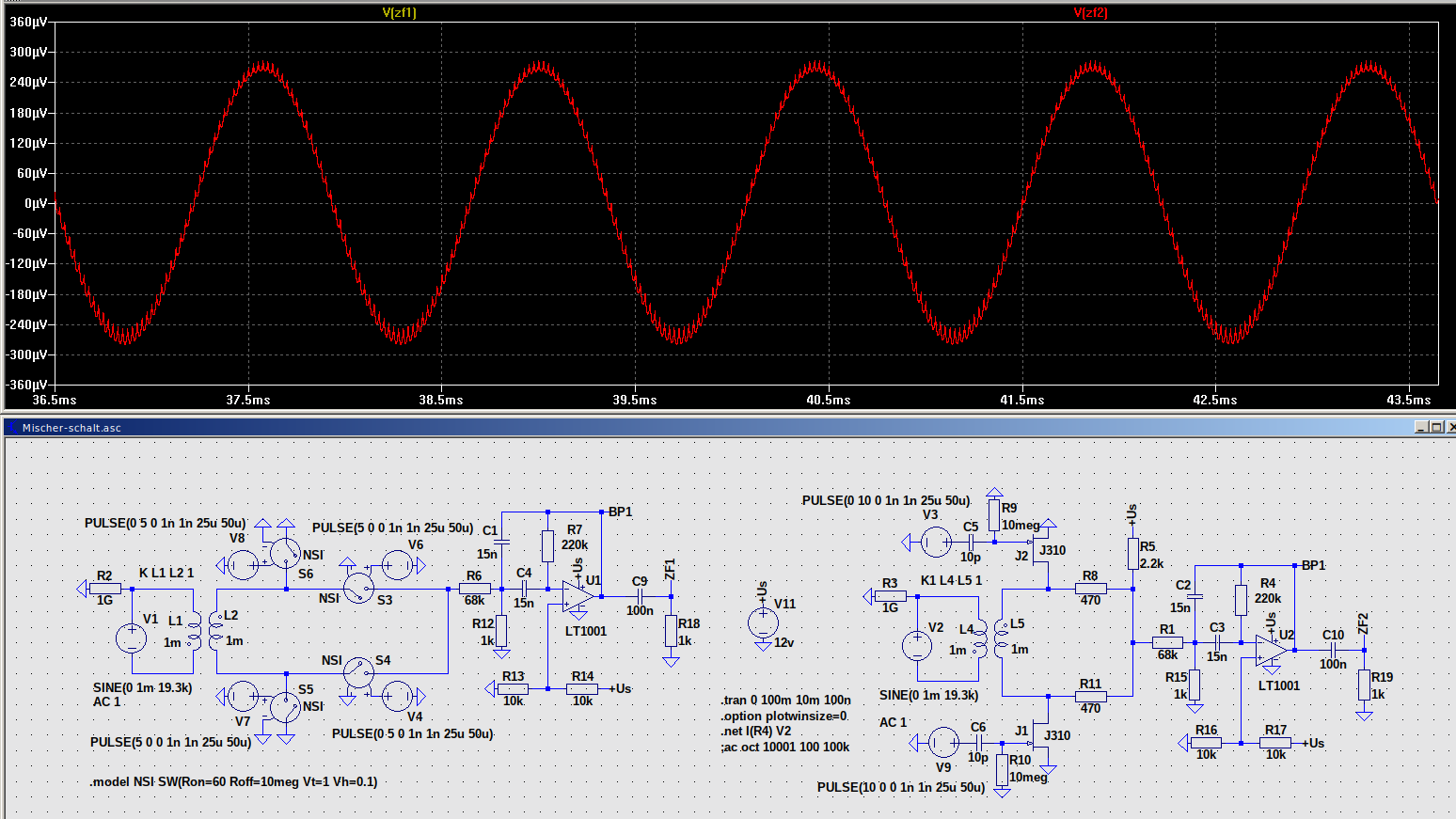
Task: Click the V1 sine voltage source symbol
Action: coord(131,638)
